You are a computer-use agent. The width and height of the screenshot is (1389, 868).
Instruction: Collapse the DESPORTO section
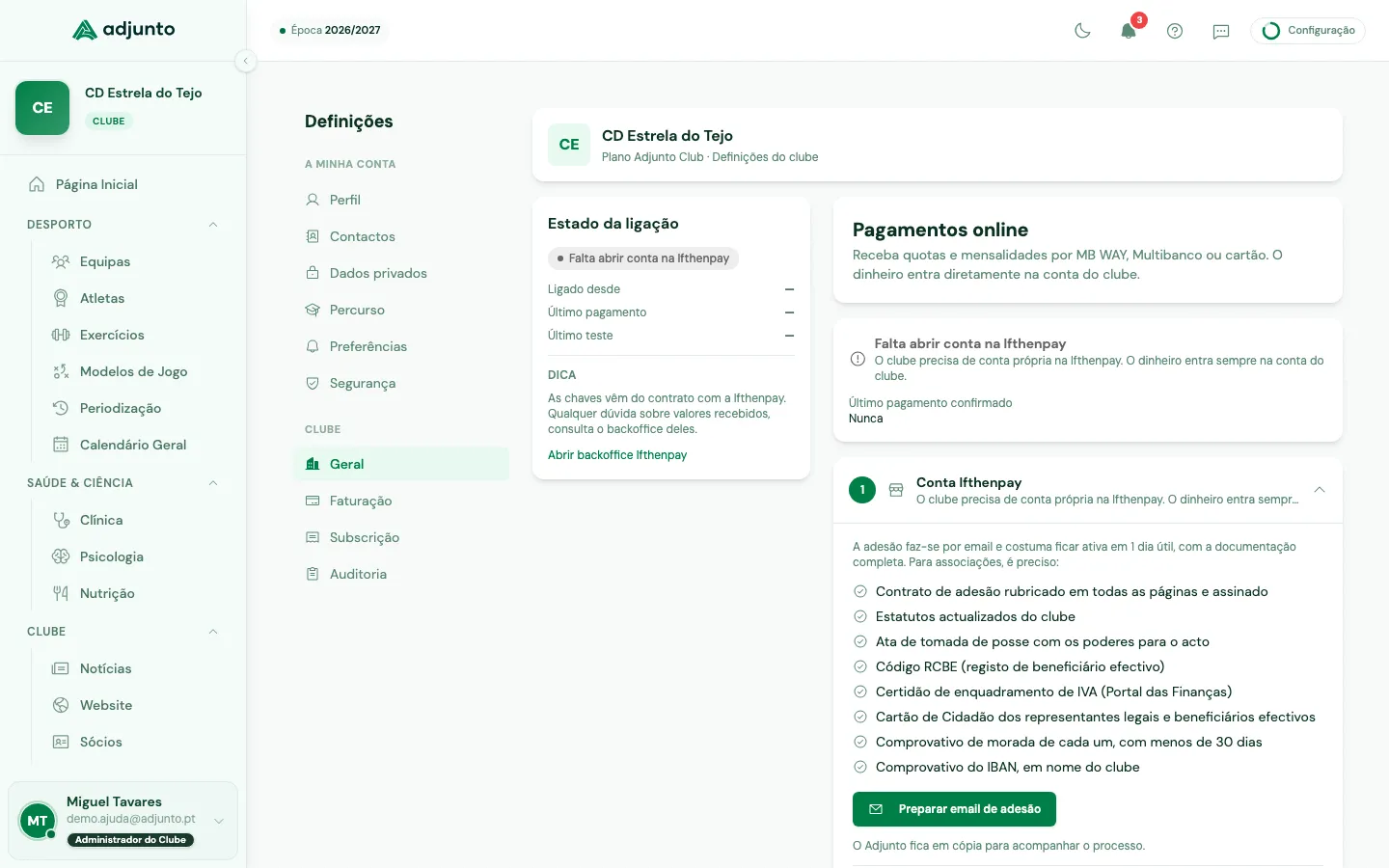click(213, 225)
